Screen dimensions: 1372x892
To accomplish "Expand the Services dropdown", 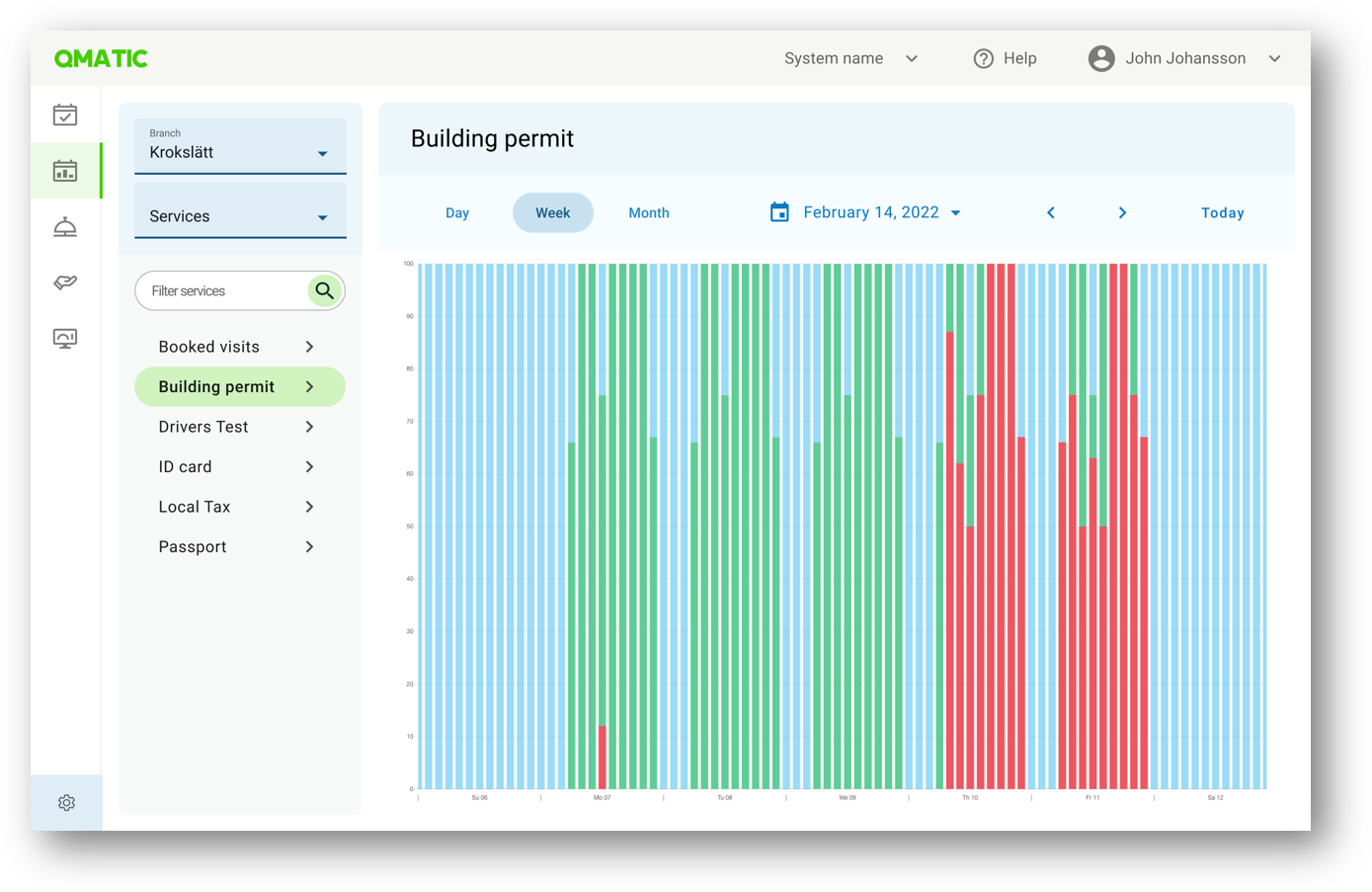I will [240, 215].
